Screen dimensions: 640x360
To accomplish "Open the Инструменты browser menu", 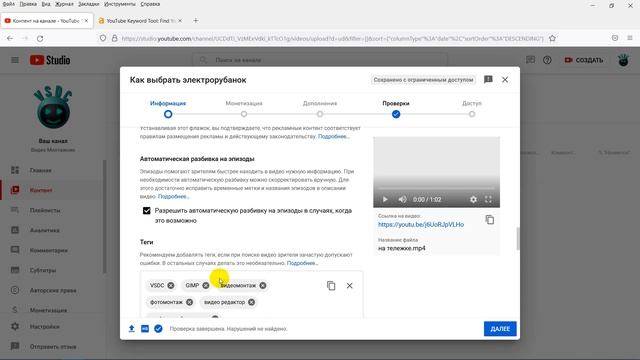I will [x=120, y=4].
